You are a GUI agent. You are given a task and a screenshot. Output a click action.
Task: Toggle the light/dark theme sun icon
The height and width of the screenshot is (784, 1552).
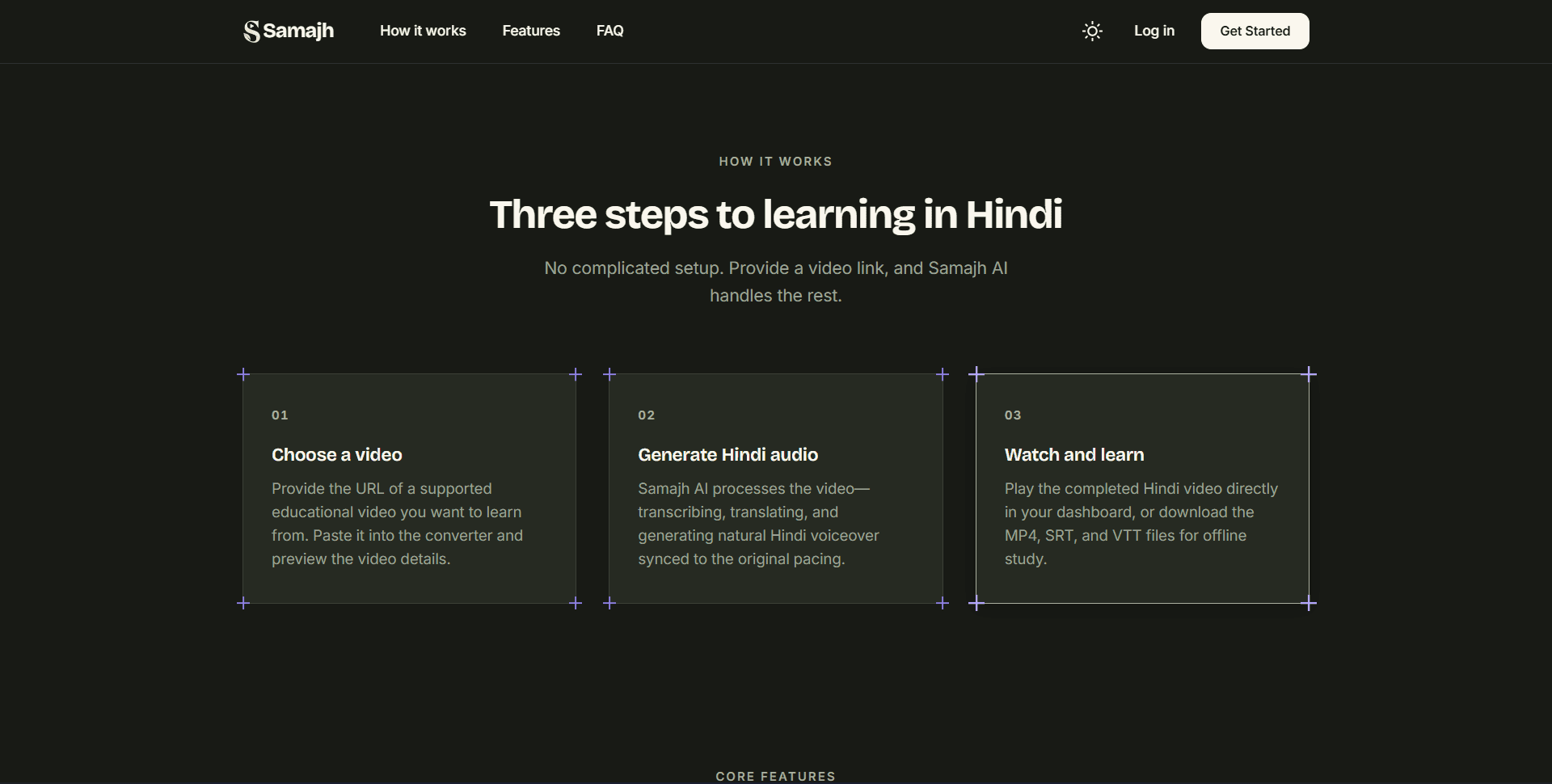tap(1092, 31)
